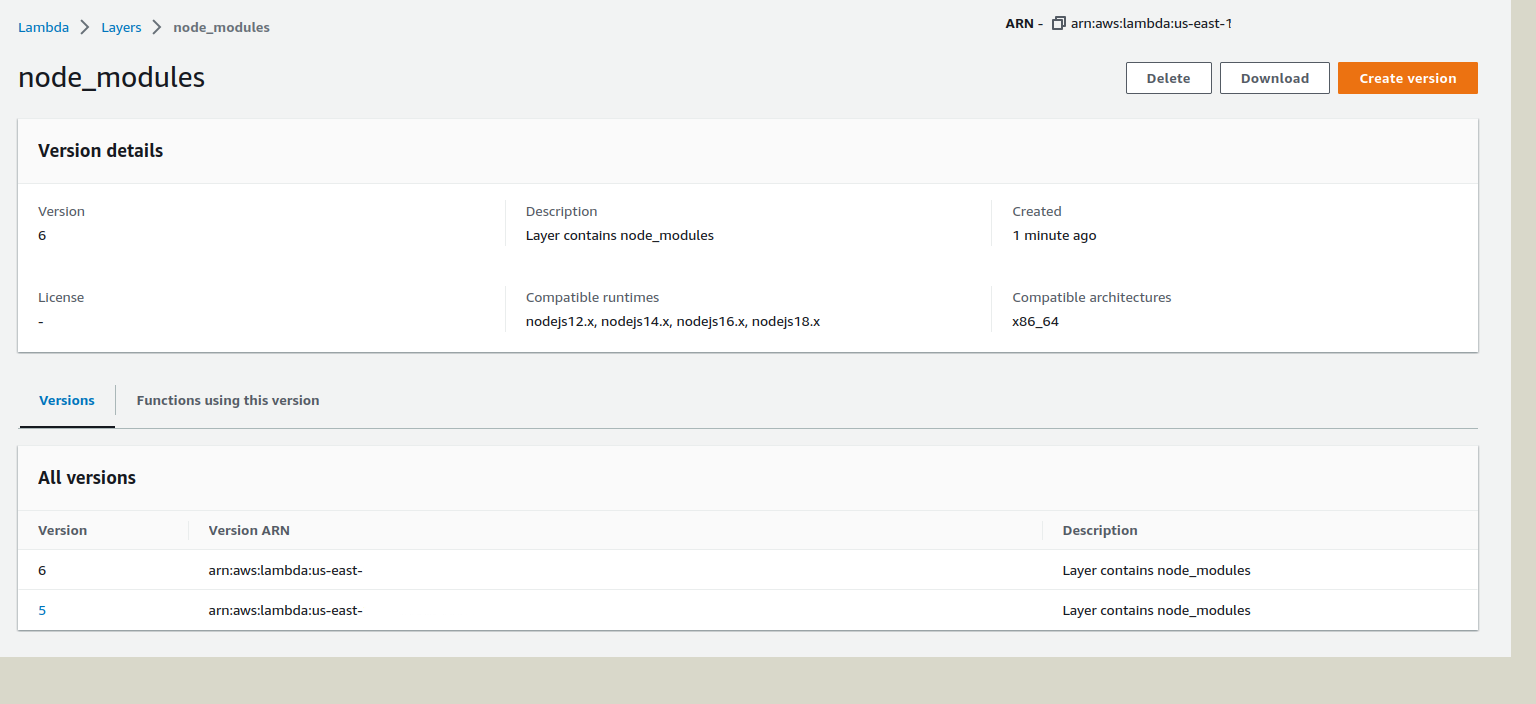Click the Version details panel heading
Image resolution: width=1536 pixels, height=704 pixels.
tap(100, 151)
